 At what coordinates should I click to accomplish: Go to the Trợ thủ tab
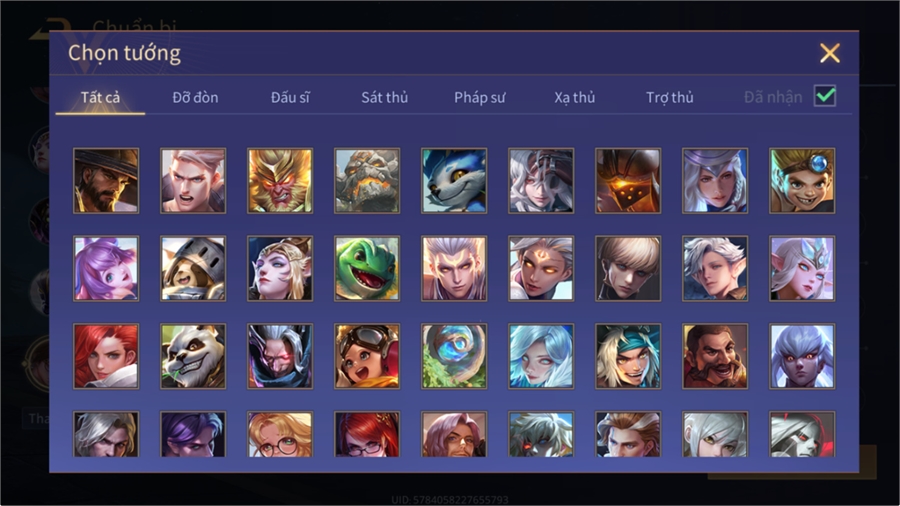pos(670,98)
